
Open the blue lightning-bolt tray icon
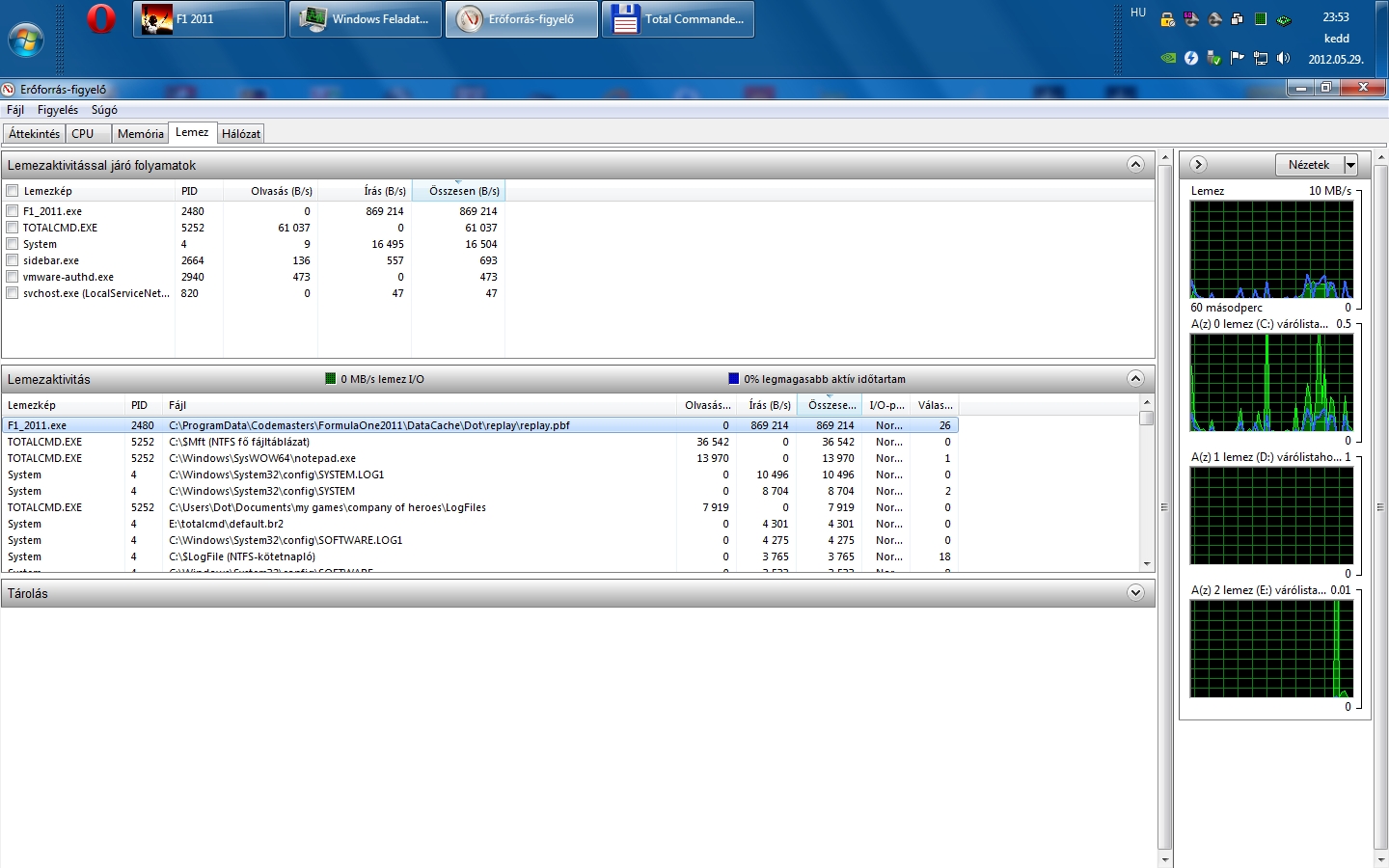[1191, 58]
